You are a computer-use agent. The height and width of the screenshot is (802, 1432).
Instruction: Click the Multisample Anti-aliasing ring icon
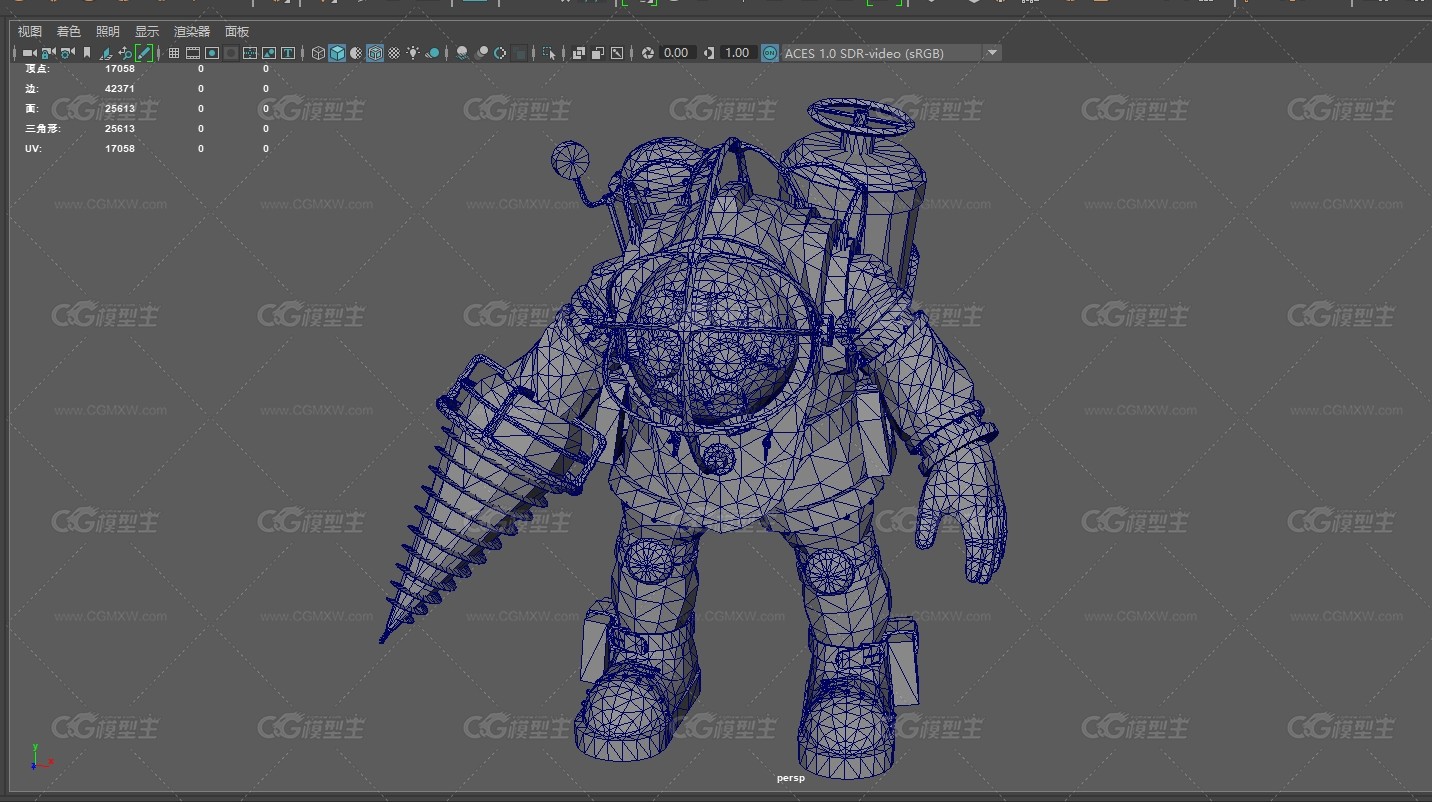coord(500,53)
